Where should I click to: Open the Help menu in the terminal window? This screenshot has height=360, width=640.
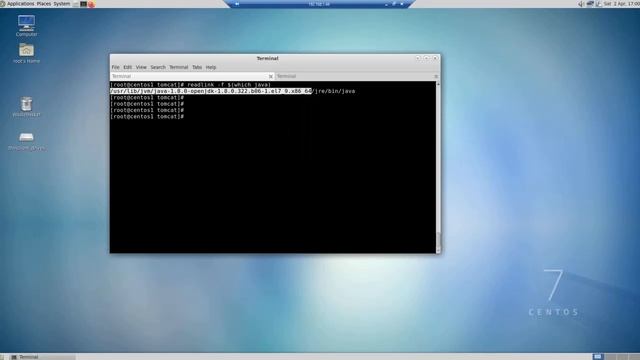(211, 67)
